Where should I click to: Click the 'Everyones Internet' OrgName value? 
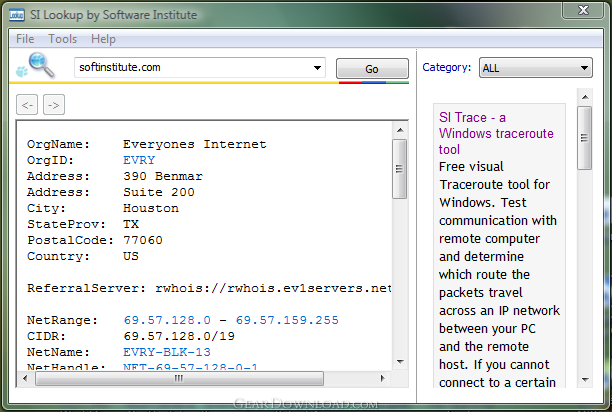(x=195, y=144)
